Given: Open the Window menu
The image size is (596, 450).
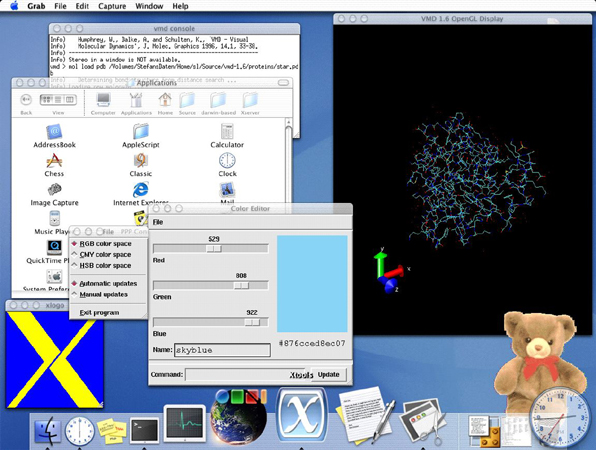Looking at the screenshot, I should click(149, 6).
